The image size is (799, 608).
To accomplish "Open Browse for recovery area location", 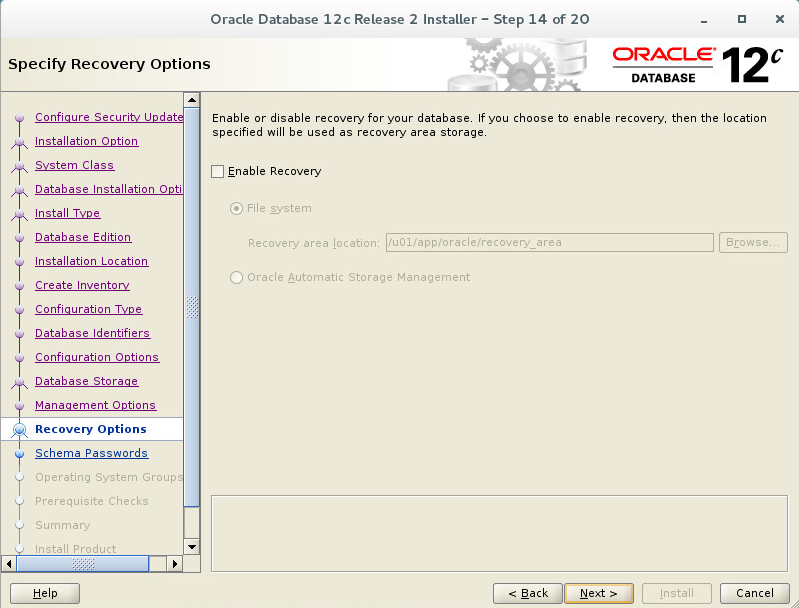I will pyautogui.click(x=753, y=243).
